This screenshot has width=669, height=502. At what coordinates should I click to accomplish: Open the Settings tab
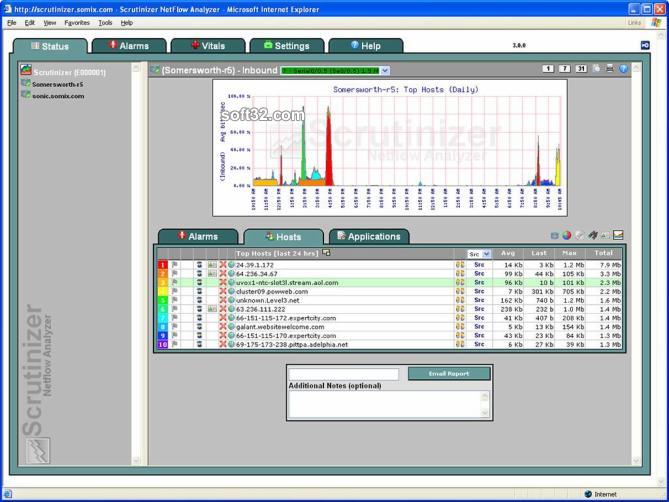pos(287,46)
